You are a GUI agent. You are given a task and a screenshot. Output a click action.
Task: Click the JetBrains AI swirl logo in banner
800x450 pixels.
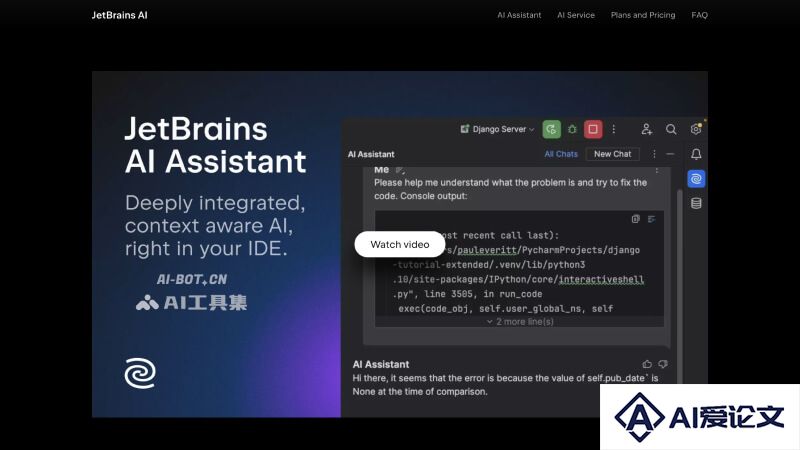[x=140, y=373]
